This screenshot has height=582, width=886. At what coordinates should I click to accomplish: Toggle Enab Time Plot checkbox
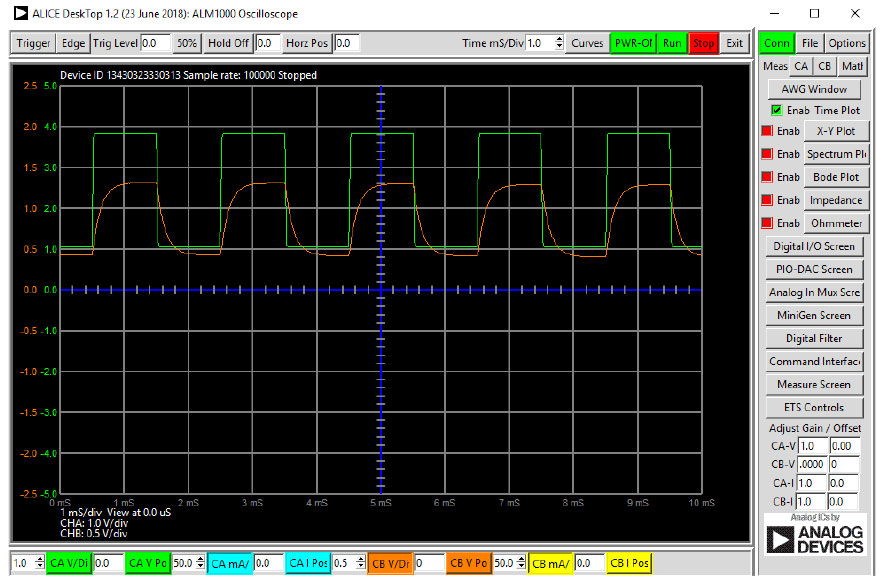[777, 110]
